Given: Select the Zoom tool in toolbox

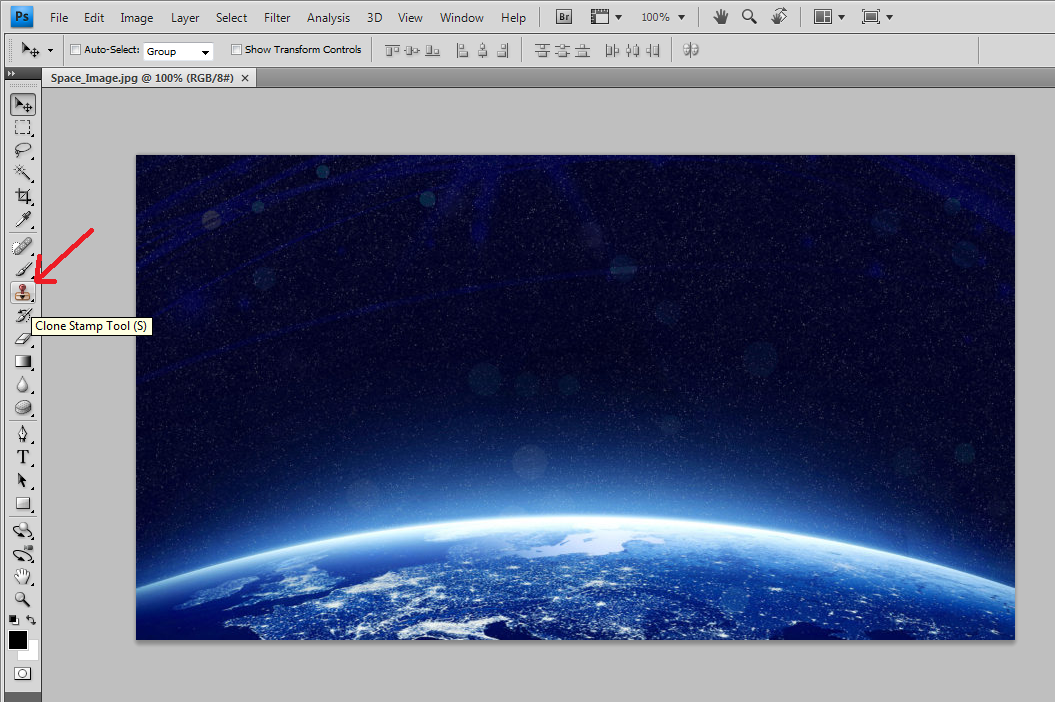Looking at the screenshot, I should click(23, 599).
